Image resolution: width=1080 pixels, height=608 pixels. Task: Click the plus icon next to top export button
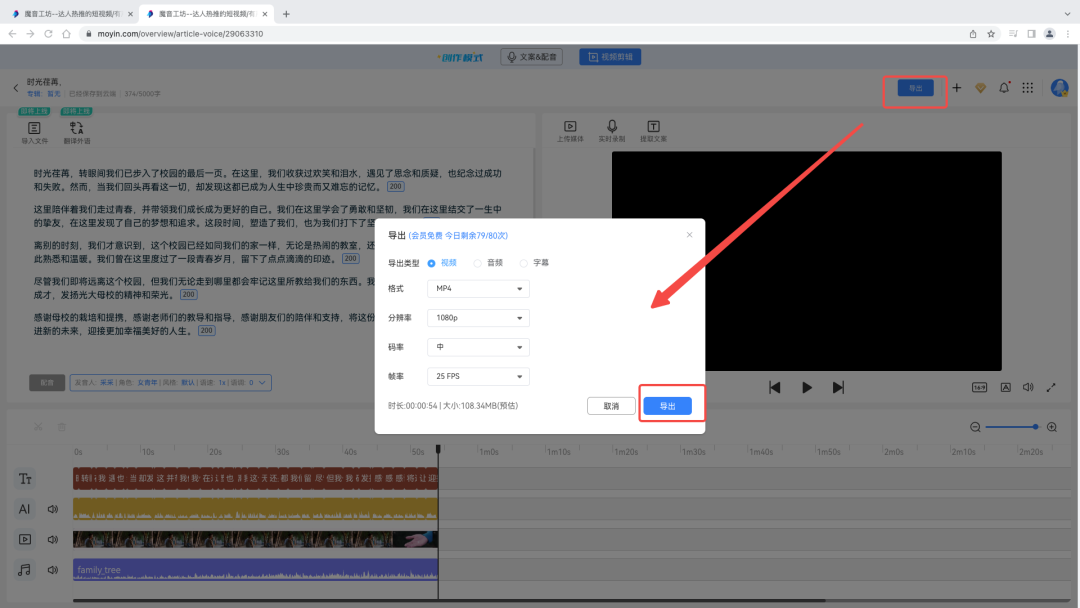point(957,87)
